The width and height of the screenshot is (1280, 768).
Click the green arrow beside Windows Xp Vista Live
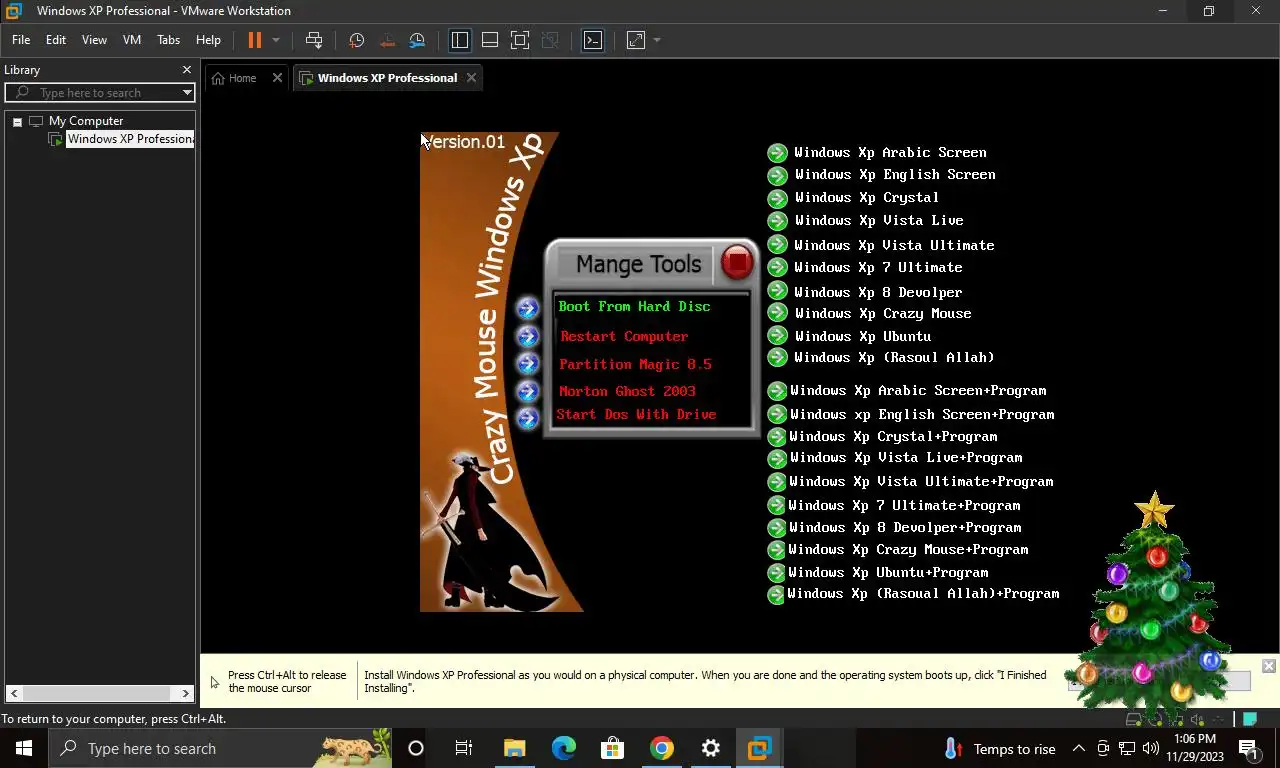[x=777, y=221]
